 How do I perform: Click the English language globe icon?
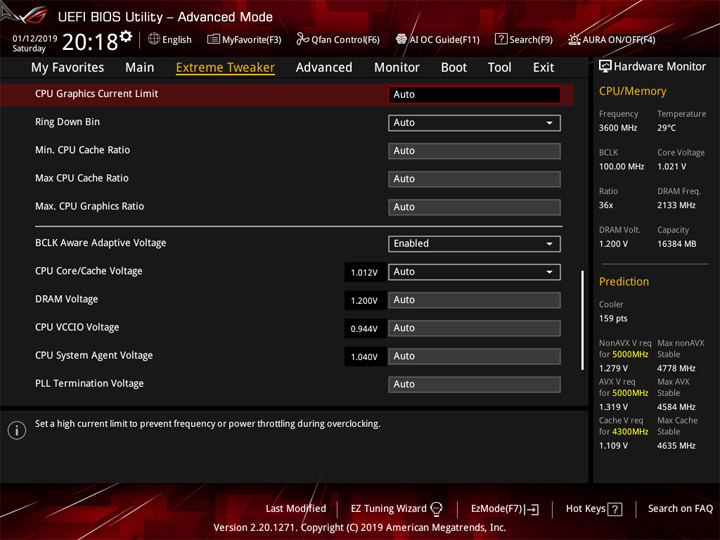154,39
